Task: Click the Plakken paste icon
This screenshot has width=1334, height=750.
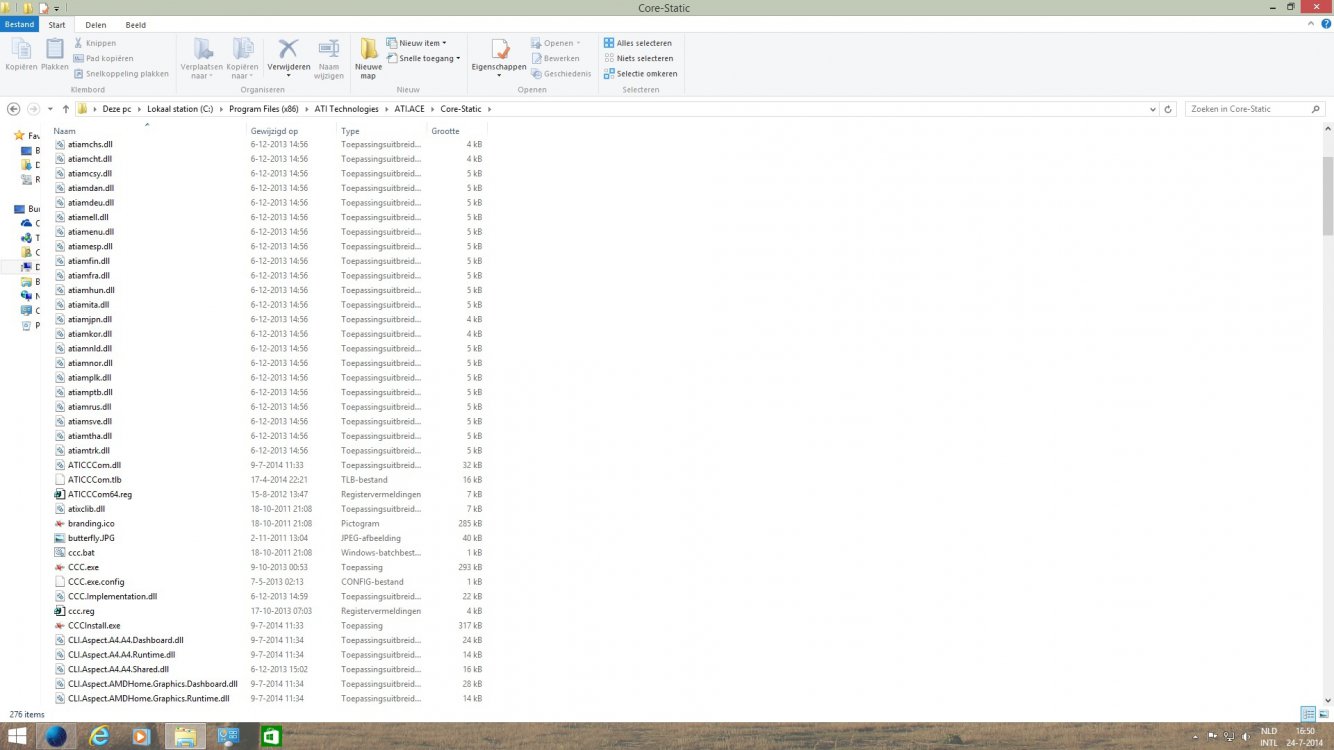Action: click(54, 50)
